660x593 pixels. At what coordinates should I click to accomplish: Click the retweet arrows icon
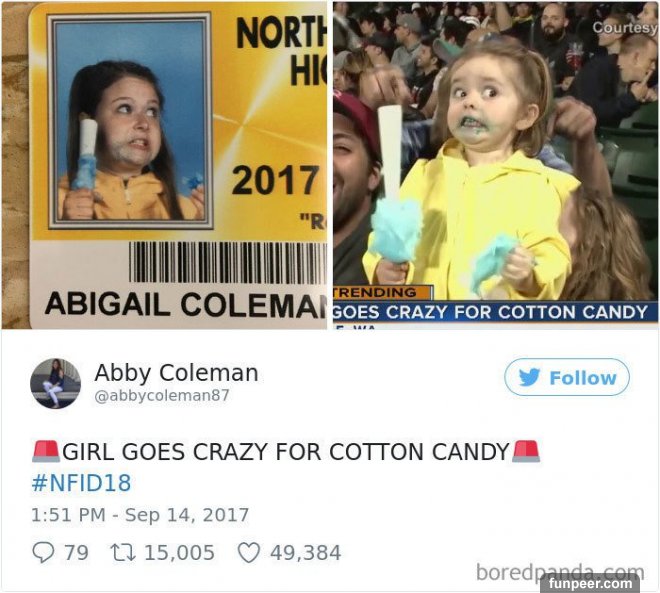tap(123, 552)
